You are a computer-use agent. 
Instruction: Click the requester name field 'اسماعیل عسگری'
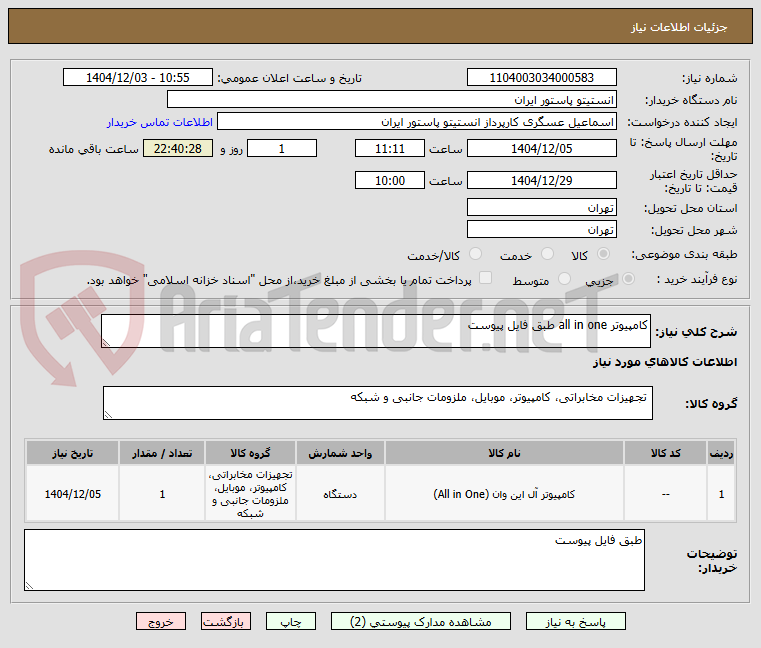coord(417,121)
